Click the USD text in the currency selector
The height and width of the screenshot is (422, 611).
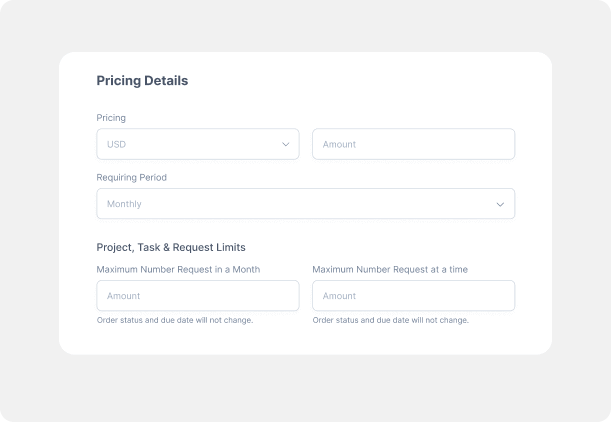116,144
